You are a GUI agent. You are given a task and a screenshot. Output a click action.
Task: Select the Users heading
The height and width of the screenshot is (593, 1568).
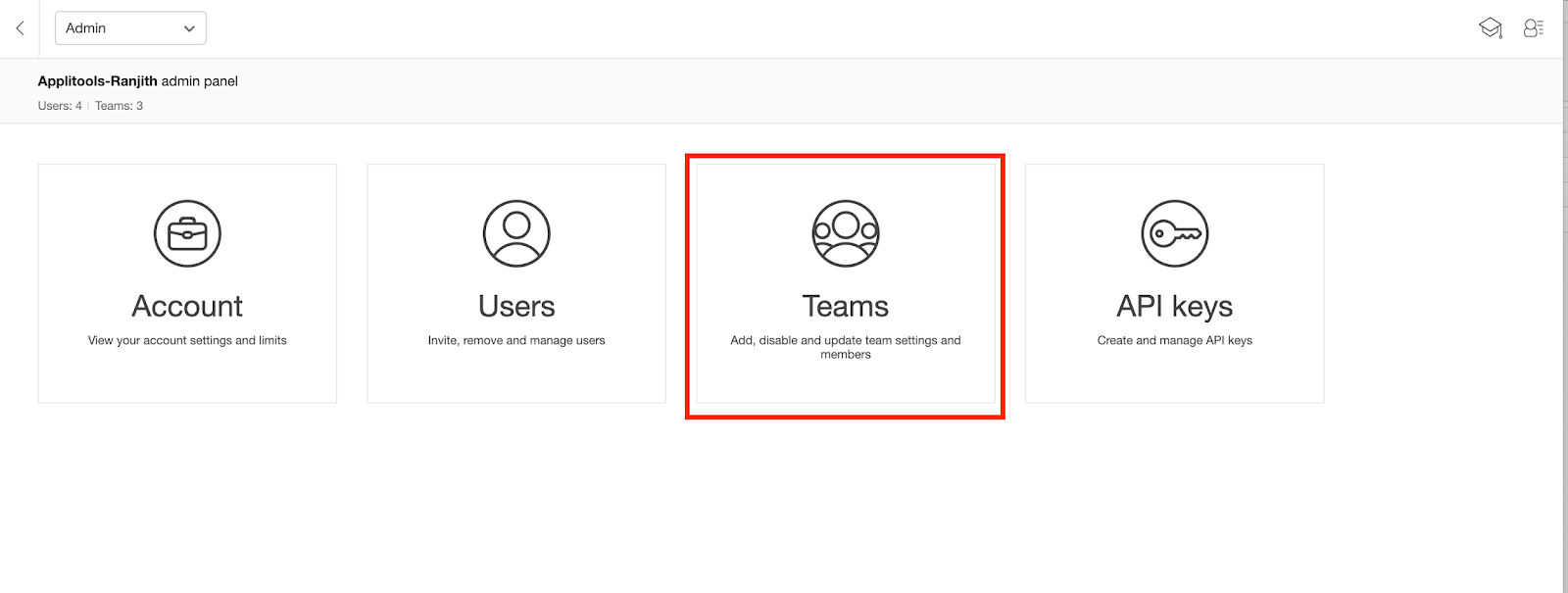(x=516, y=307)
